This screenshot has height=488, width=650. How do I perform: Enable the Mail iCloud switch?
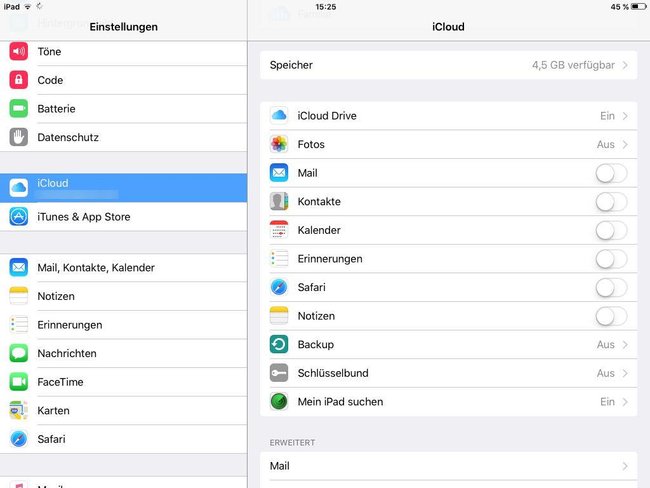[611, 173]
